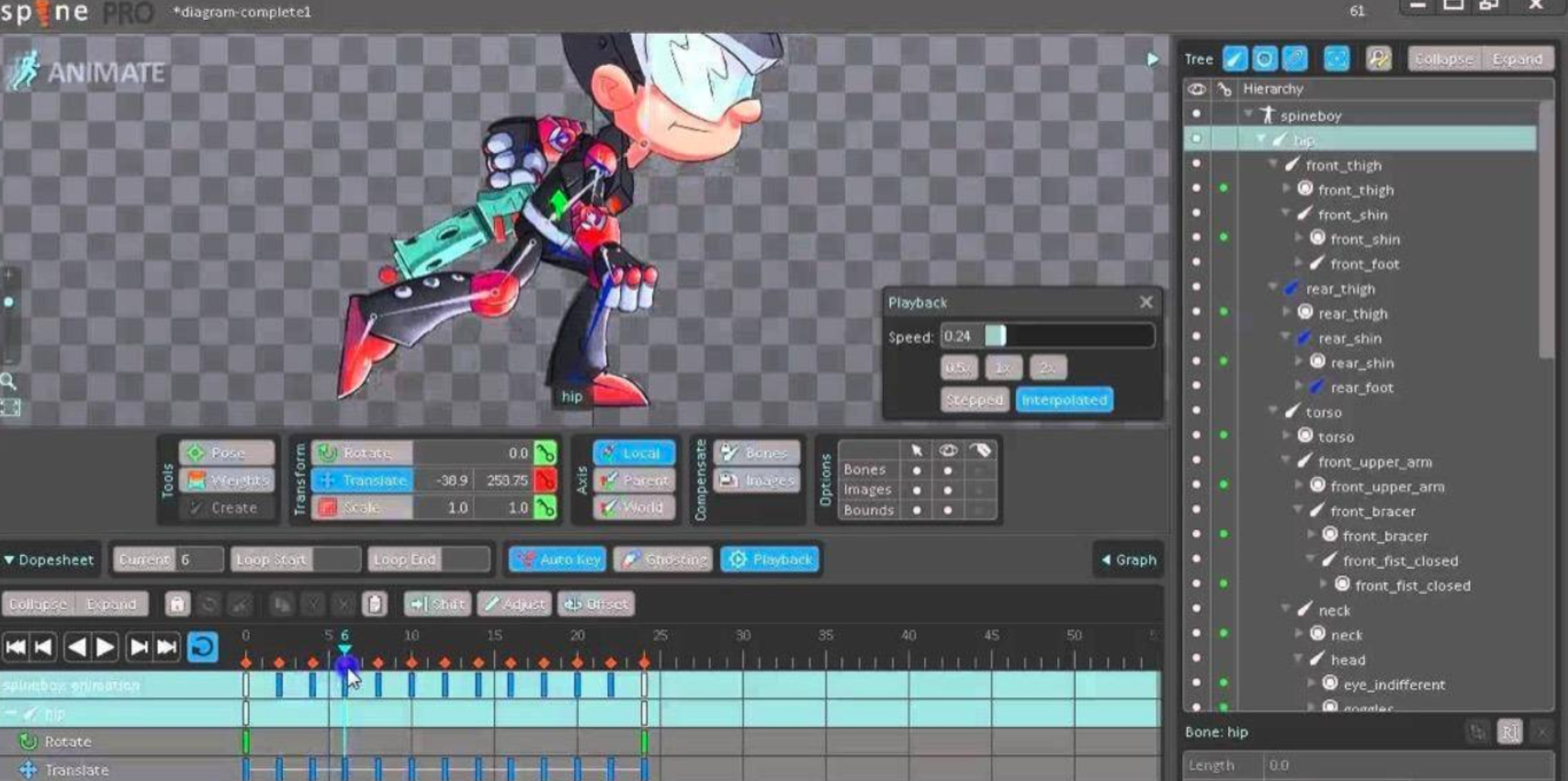Screen dimensions: 1568x781
Task: Toggle bones filter icon in Tree panel
Action: point(1235,59)
